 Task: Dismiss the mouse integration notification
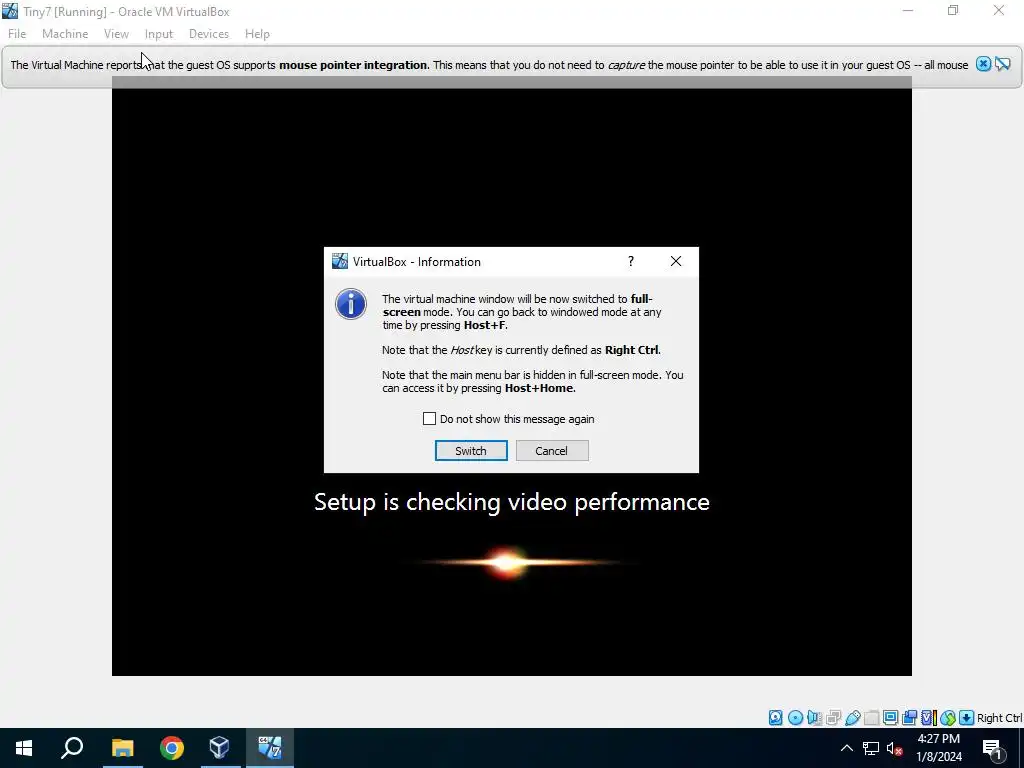point(983,64)
